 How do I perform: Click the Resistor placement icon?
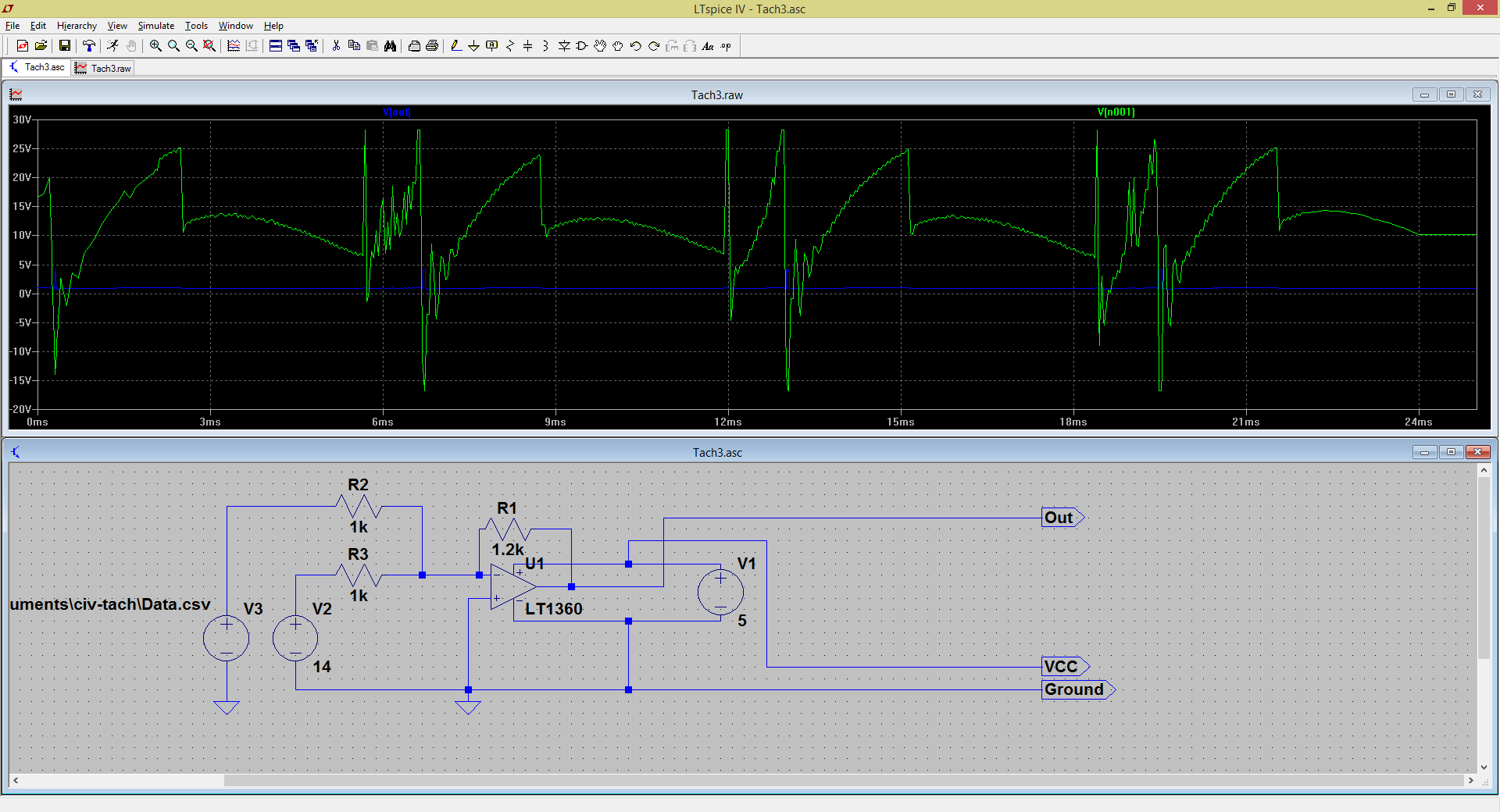[x=510, y=46]
